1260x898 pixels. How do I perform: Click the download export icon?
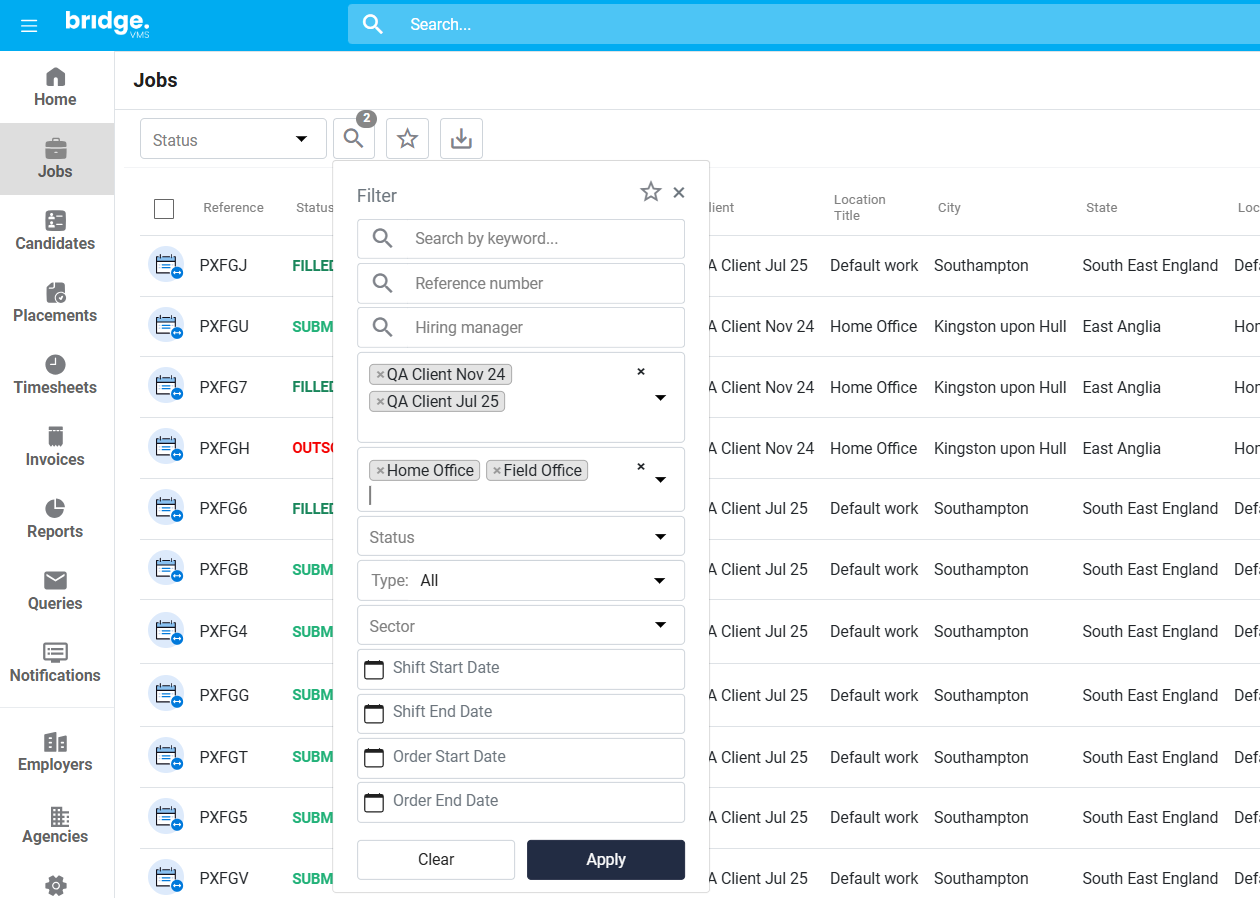click(461, 138)
